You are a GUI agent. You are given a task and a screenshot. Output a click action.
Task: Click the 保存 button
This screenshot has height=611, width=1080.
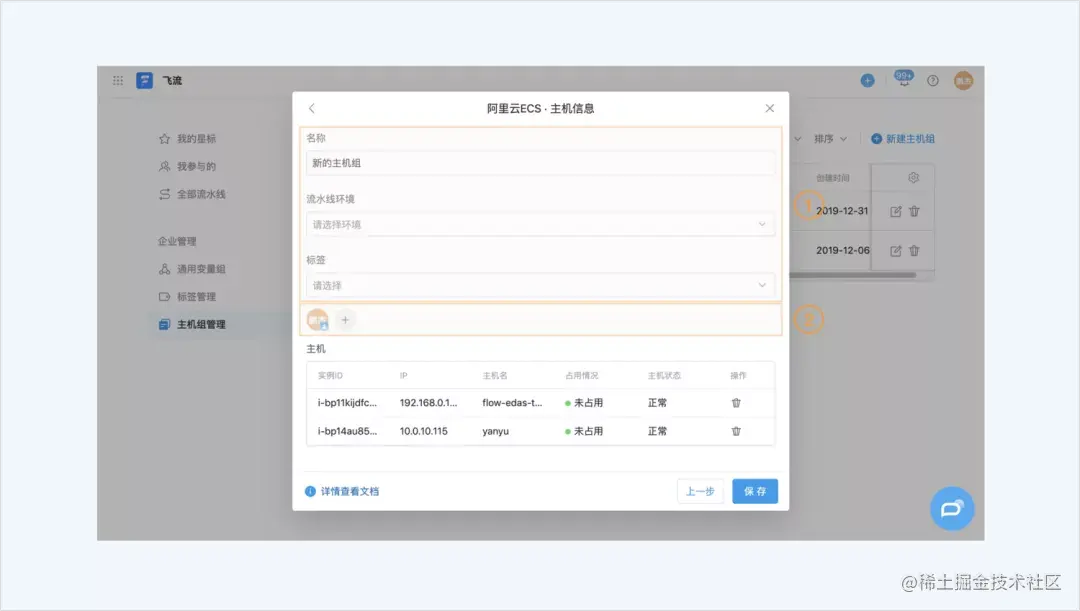click(755, 491)
